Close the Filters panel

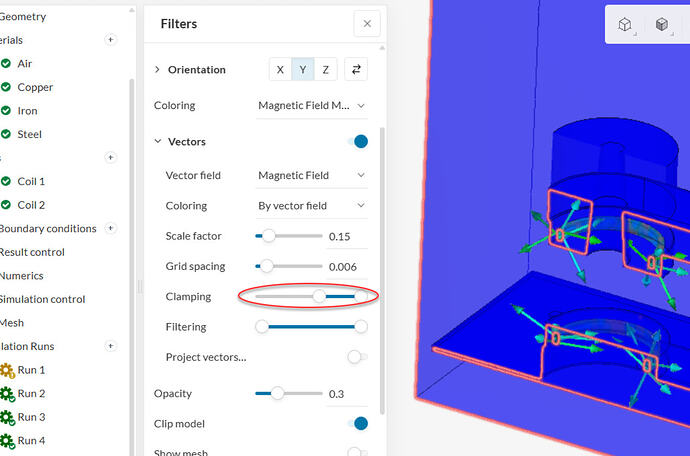coord(367,24)
